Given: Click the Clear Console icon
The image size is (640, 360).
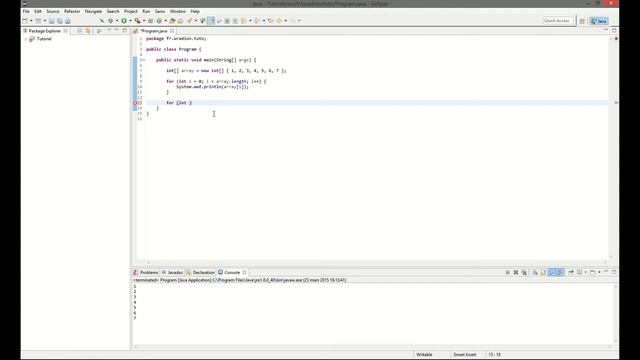Looking at the screenshot, I should [535, 272].
